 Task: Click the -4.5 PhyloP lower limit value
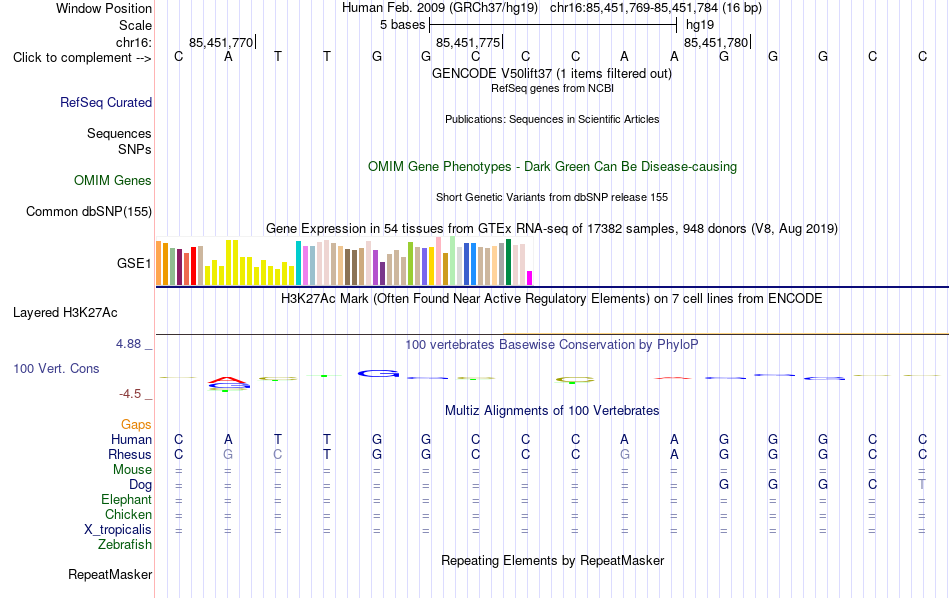tap(130, 394)
